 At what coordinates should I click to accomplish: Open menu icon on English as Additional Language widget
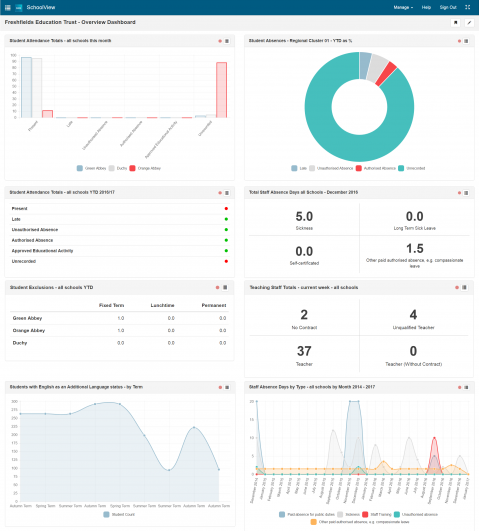click(x=227, y=387)
